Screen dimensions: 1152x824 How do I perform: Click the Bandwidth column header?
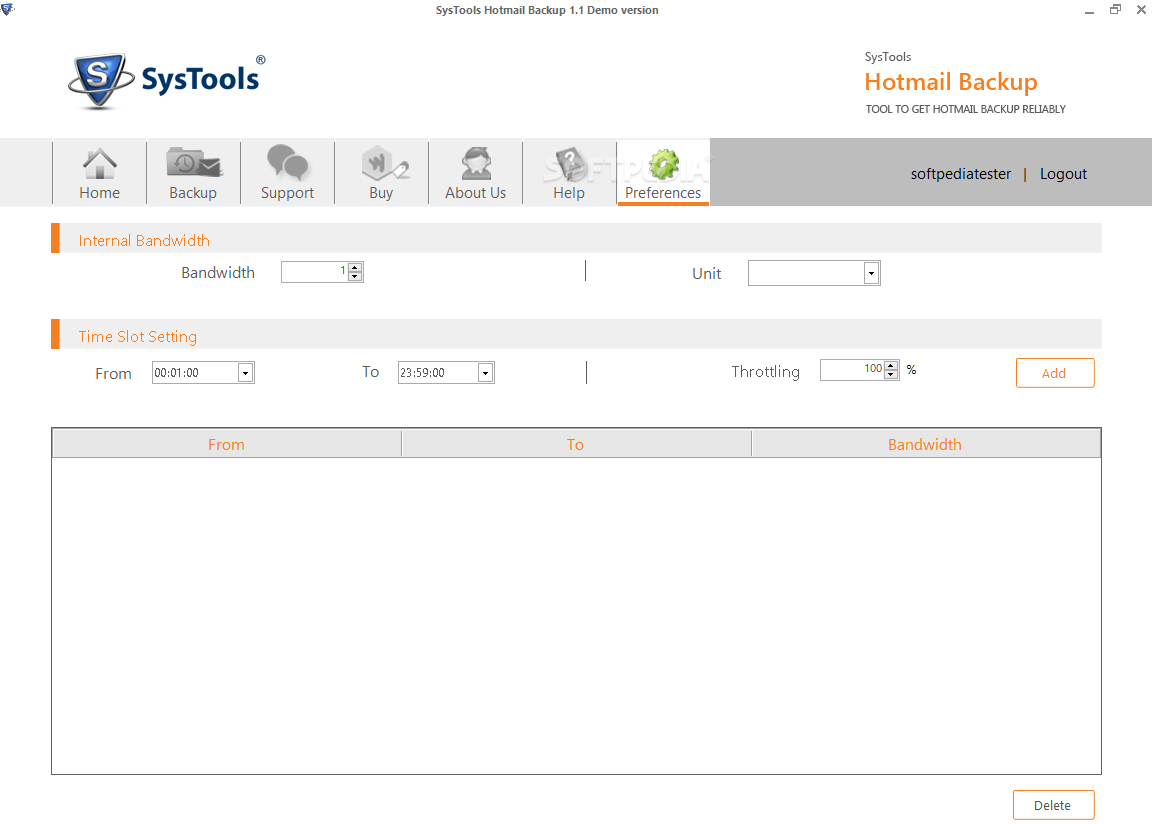click(925, 444)
